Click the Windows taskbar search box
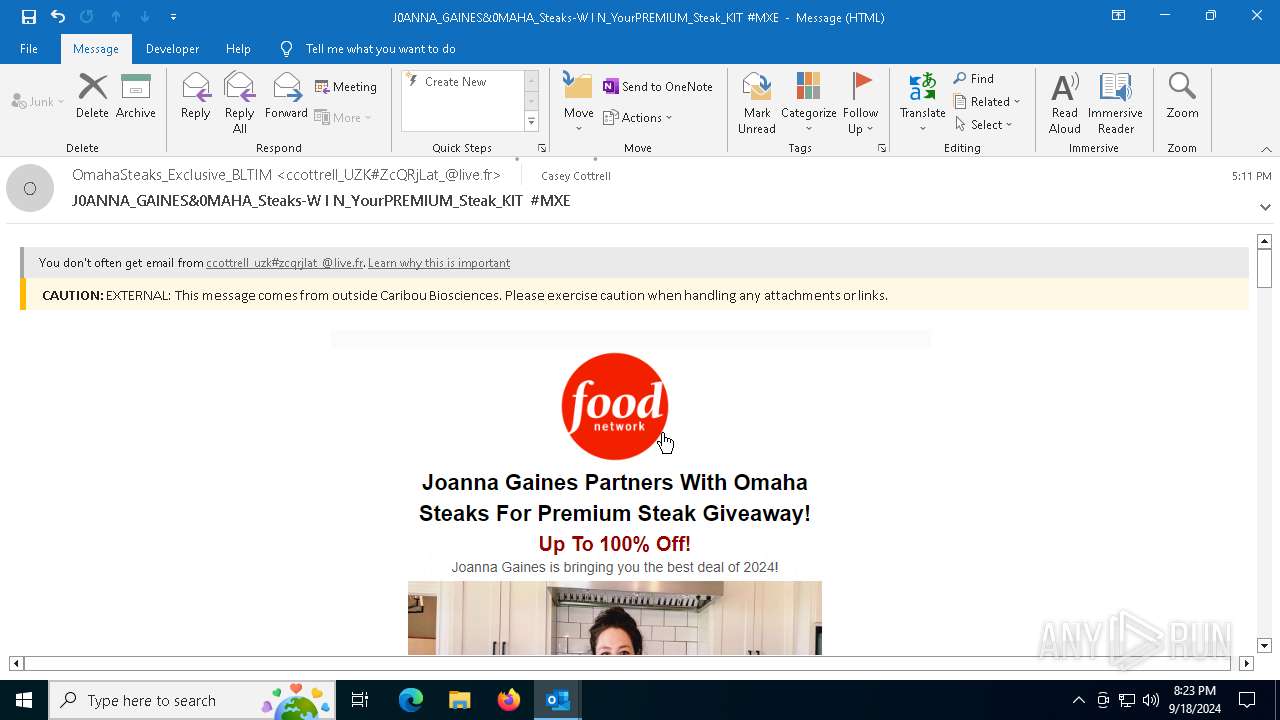This screenshot has height=720, width=1280. pyautogui.click(x=192, y=700)
